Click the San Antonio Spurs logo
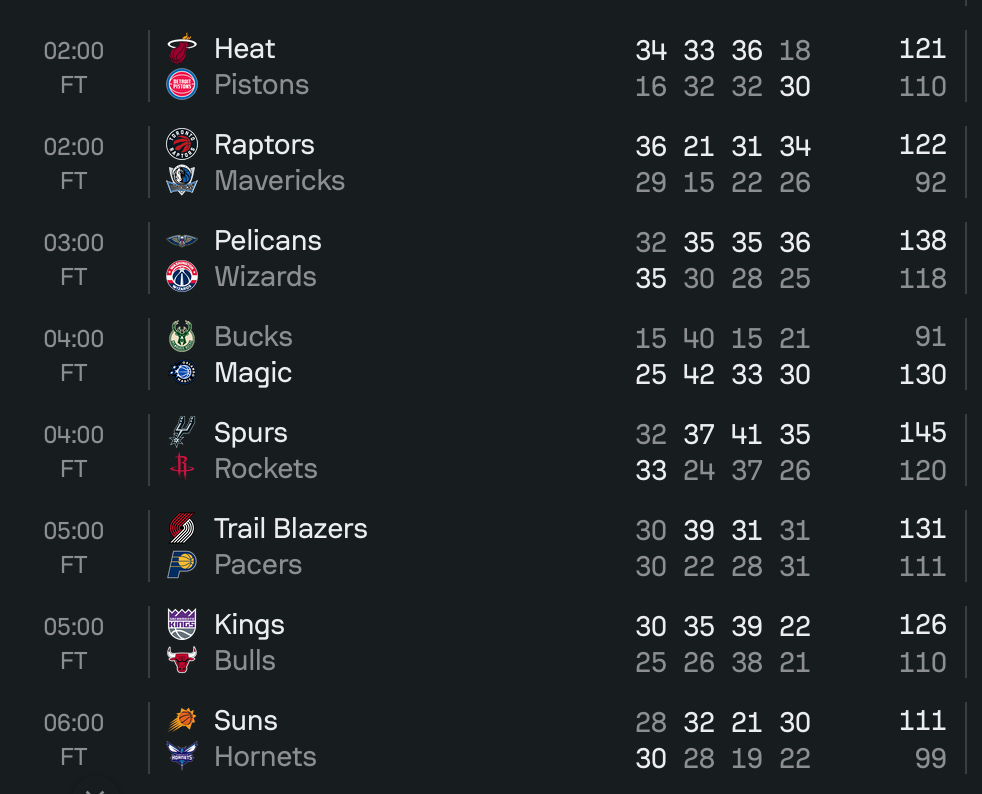 point(182,433)
